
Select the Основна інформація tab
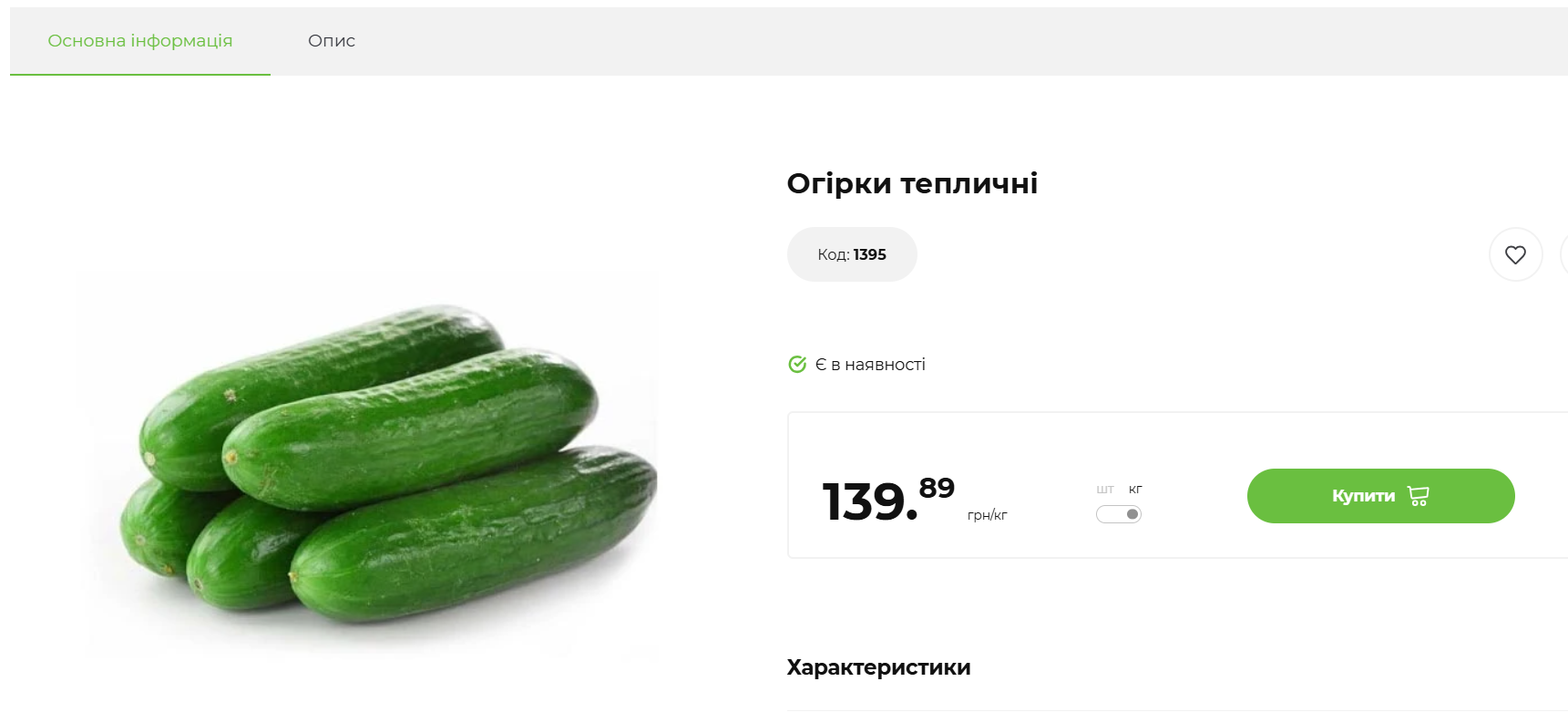point(140,41)
